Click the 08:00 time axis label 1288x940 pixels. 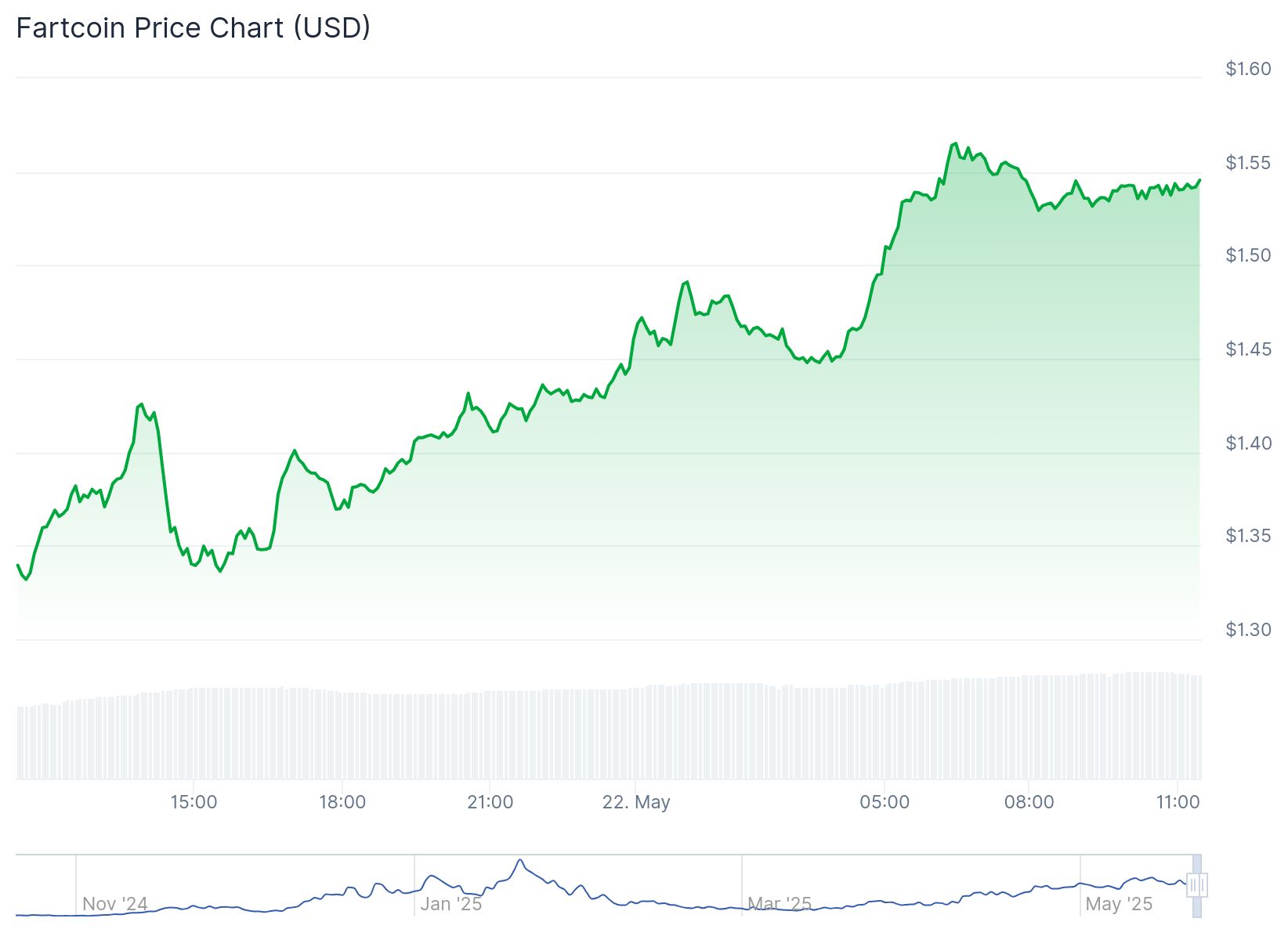(x=1029, y=802)
